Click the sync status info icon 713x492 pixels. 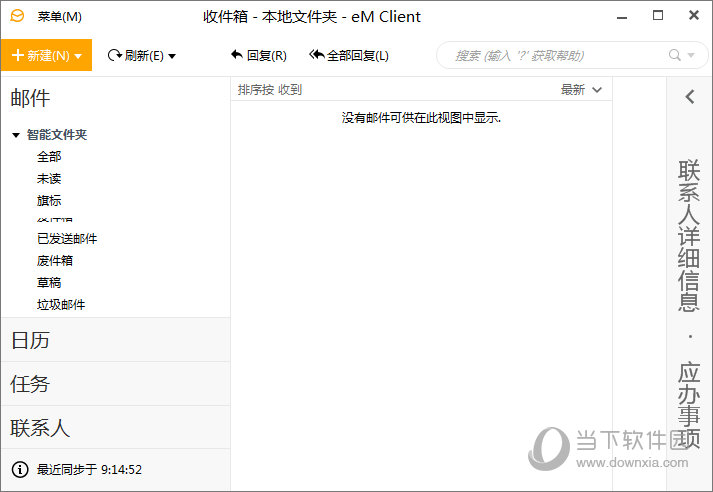[x=20, y=469]
